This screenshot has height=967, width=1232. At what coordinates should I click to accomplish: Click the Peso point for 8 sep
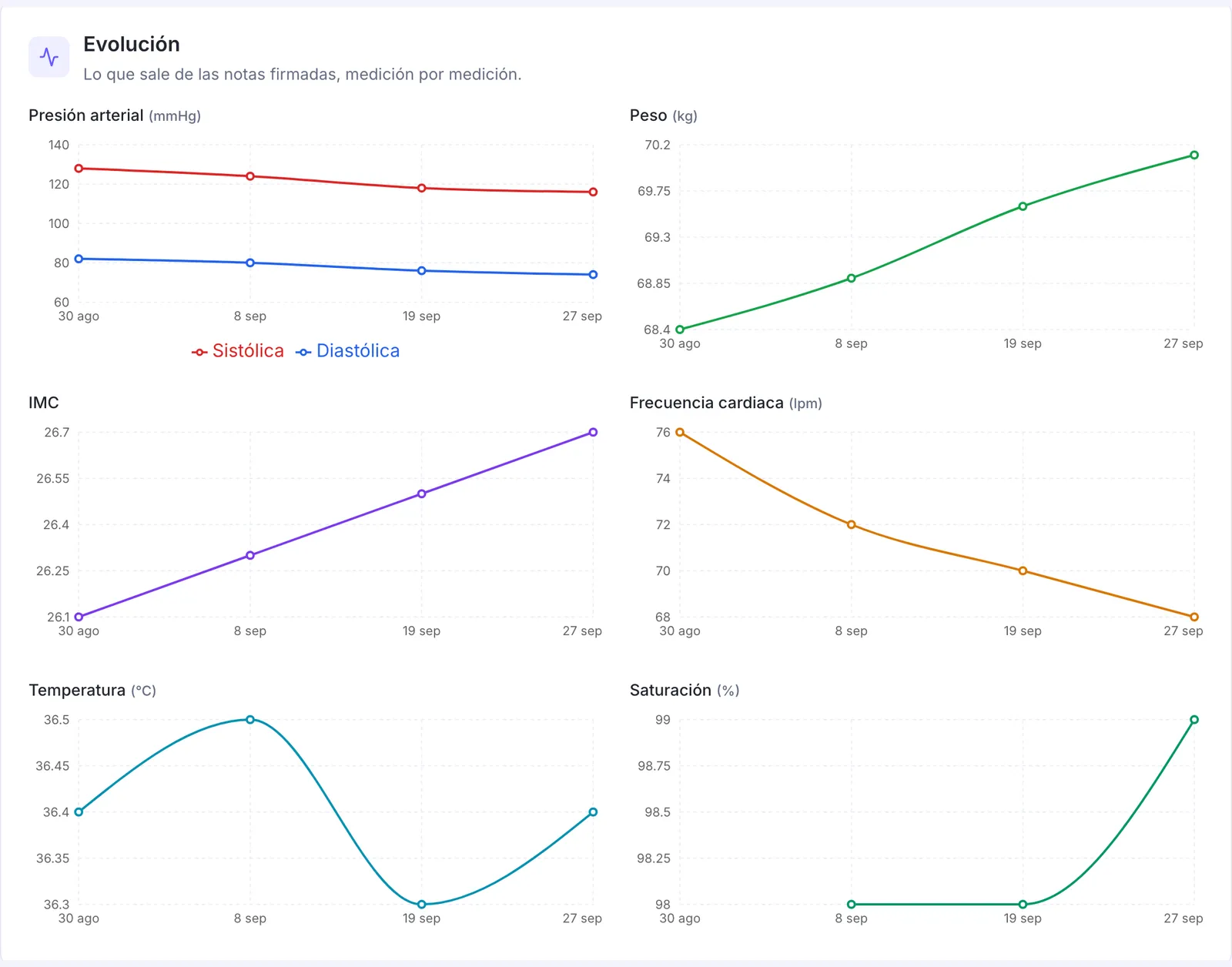[851, 279]
